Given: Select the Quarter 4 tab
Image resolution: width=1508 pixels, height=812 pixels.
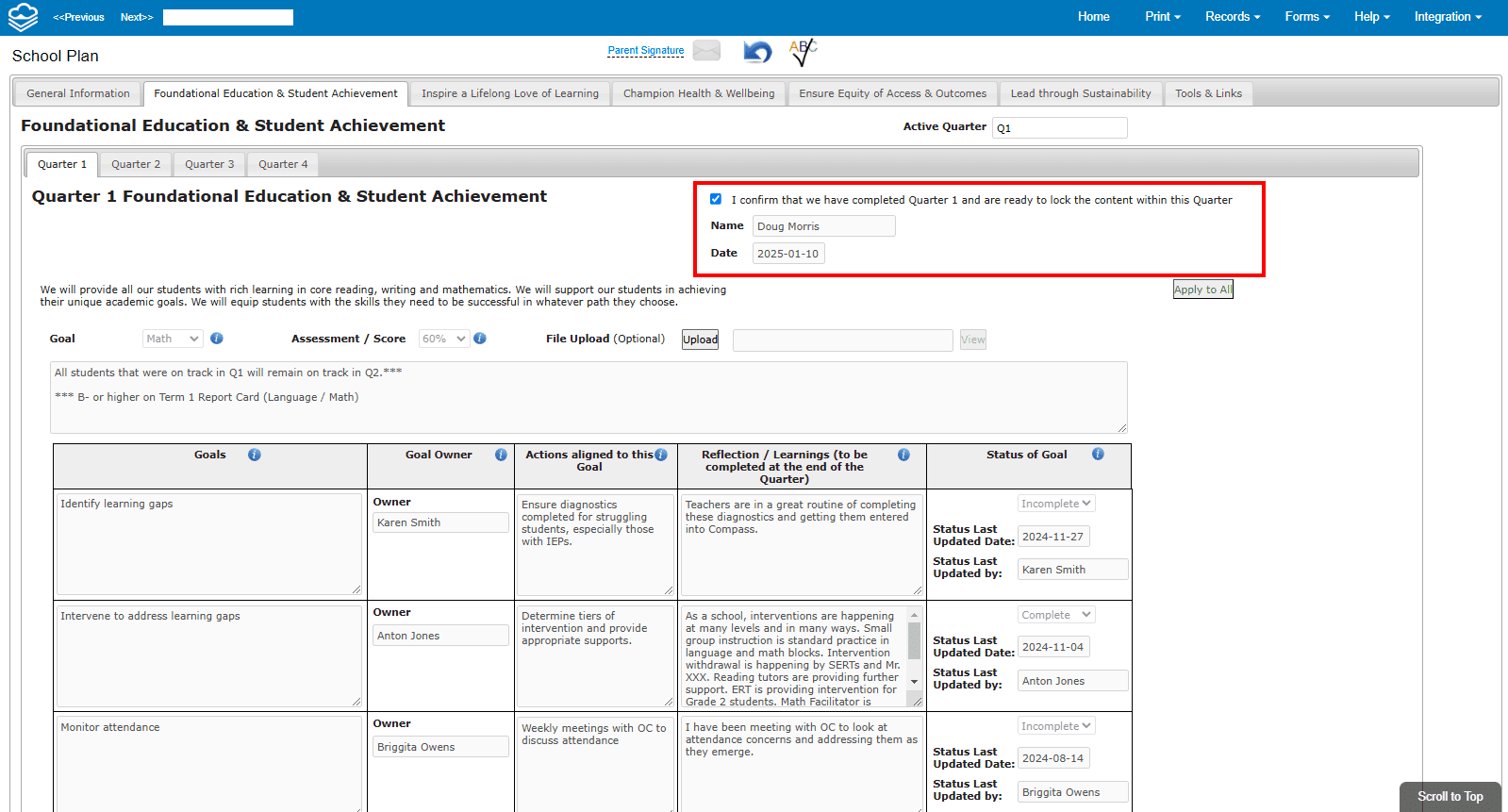Looking at the screenshot, I should point(283,164).
